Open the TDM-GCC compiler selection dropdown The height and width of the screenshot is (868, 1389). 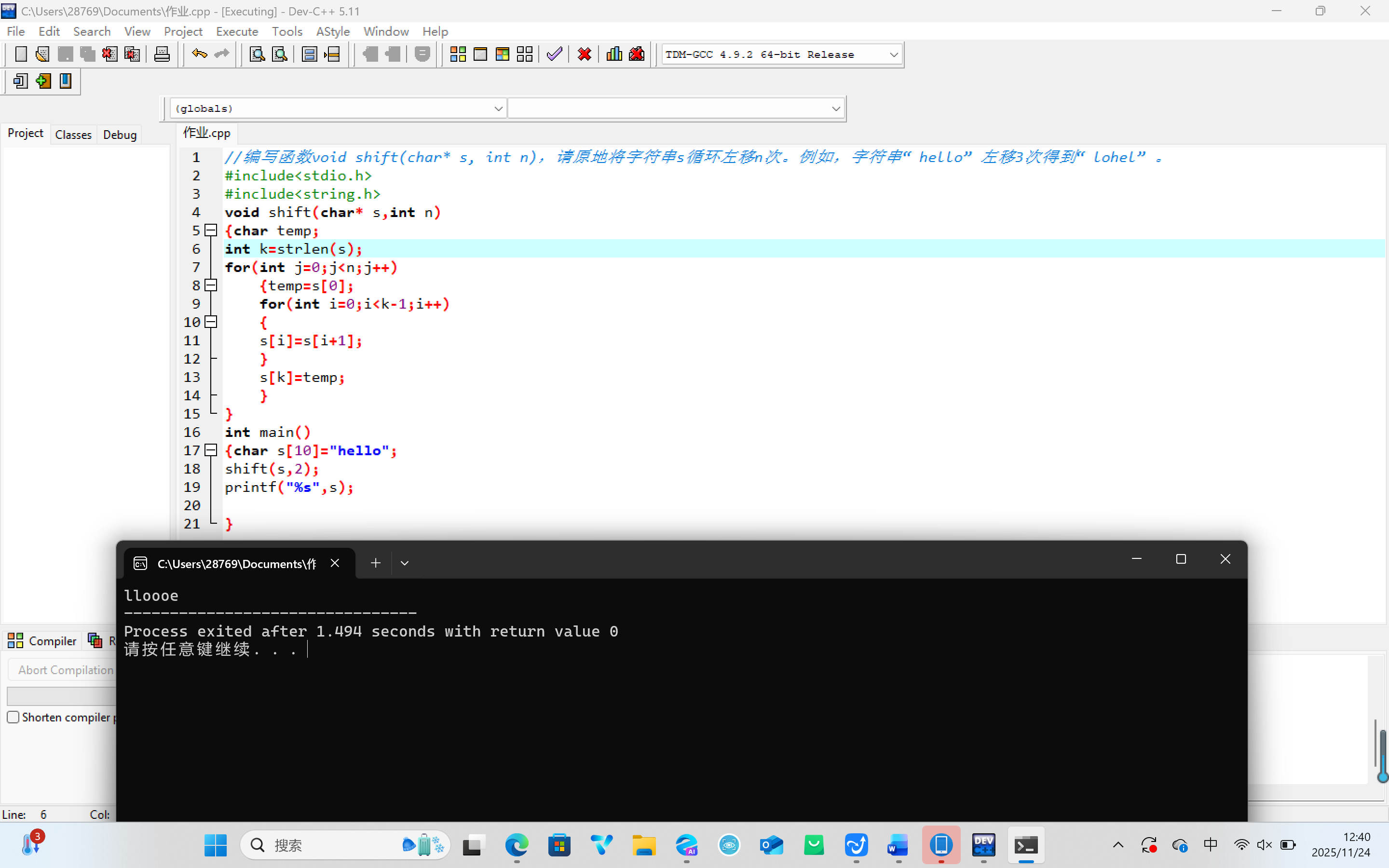[893, 55]
